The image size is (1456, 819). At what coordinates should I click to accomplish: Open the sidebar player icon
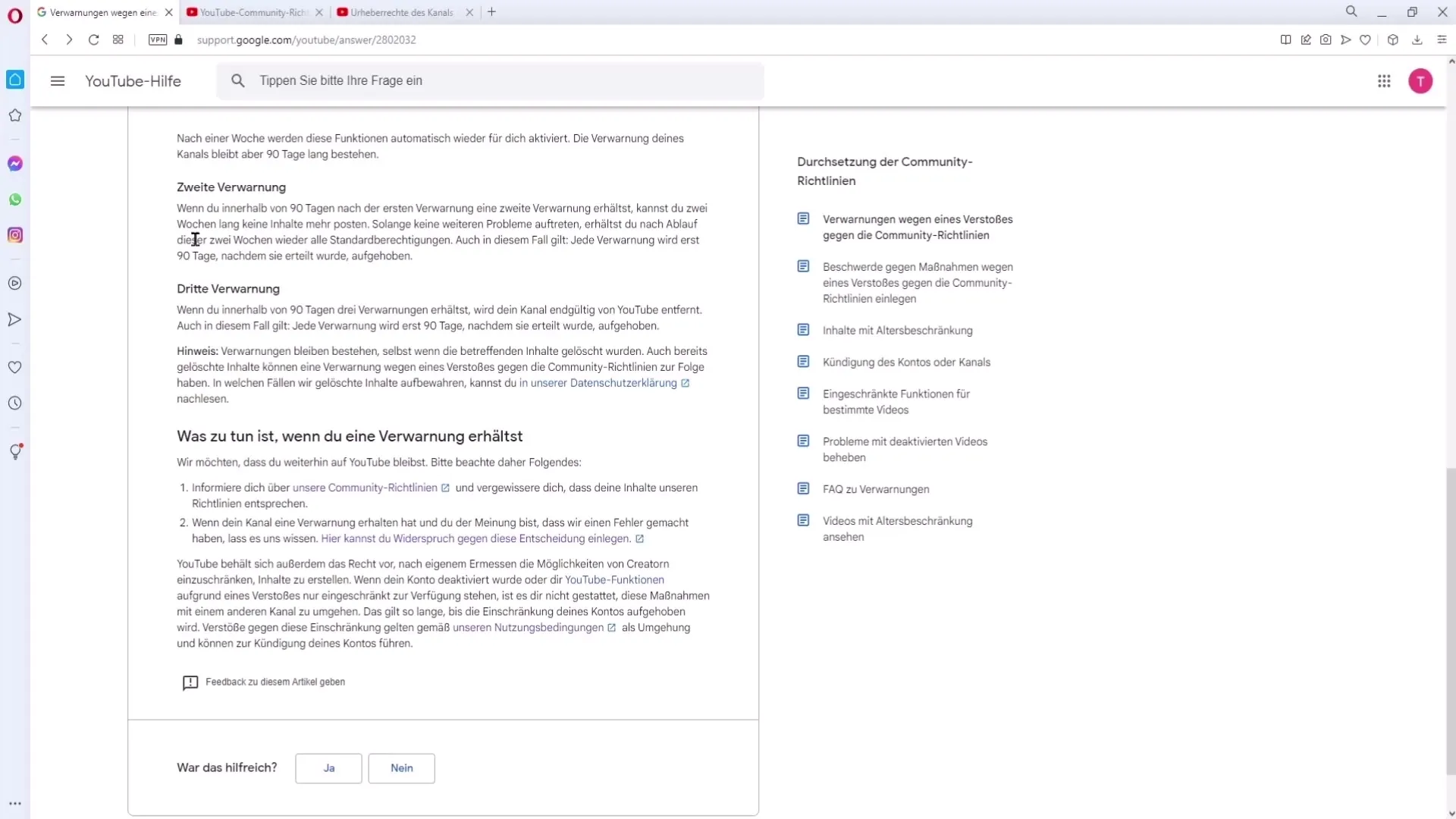tap(15, 284)
